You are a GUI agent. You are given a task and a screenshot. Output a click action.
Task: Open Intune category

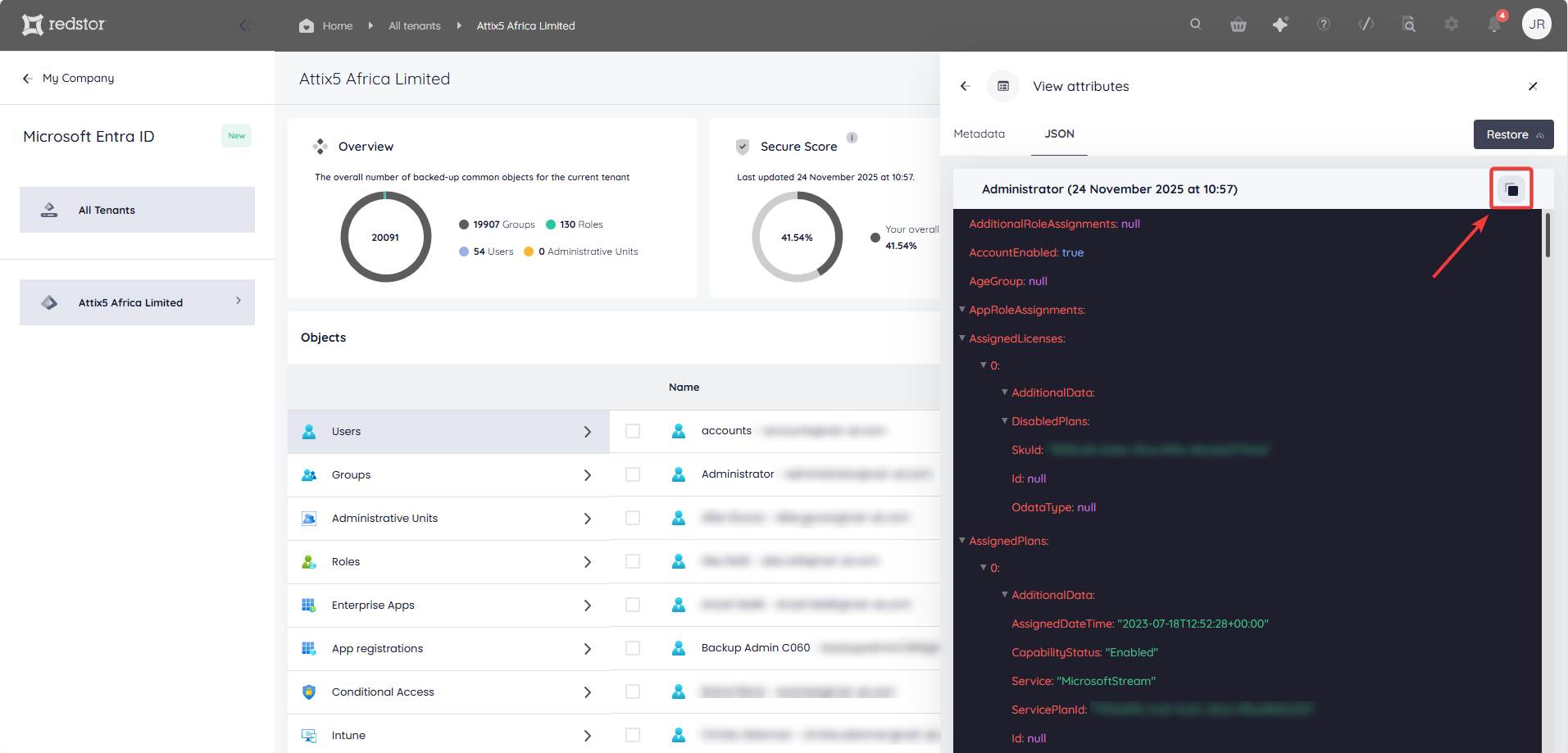[448, 736]
